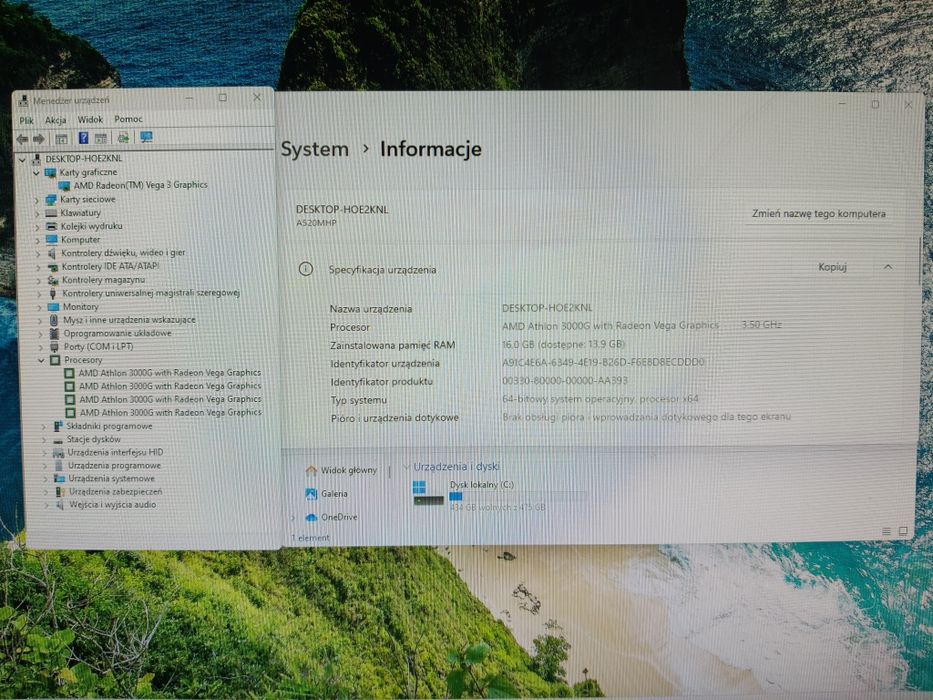Select Urządzenia interfejsu HID item
Screen dimensions: 933x700
click(115, 452)
